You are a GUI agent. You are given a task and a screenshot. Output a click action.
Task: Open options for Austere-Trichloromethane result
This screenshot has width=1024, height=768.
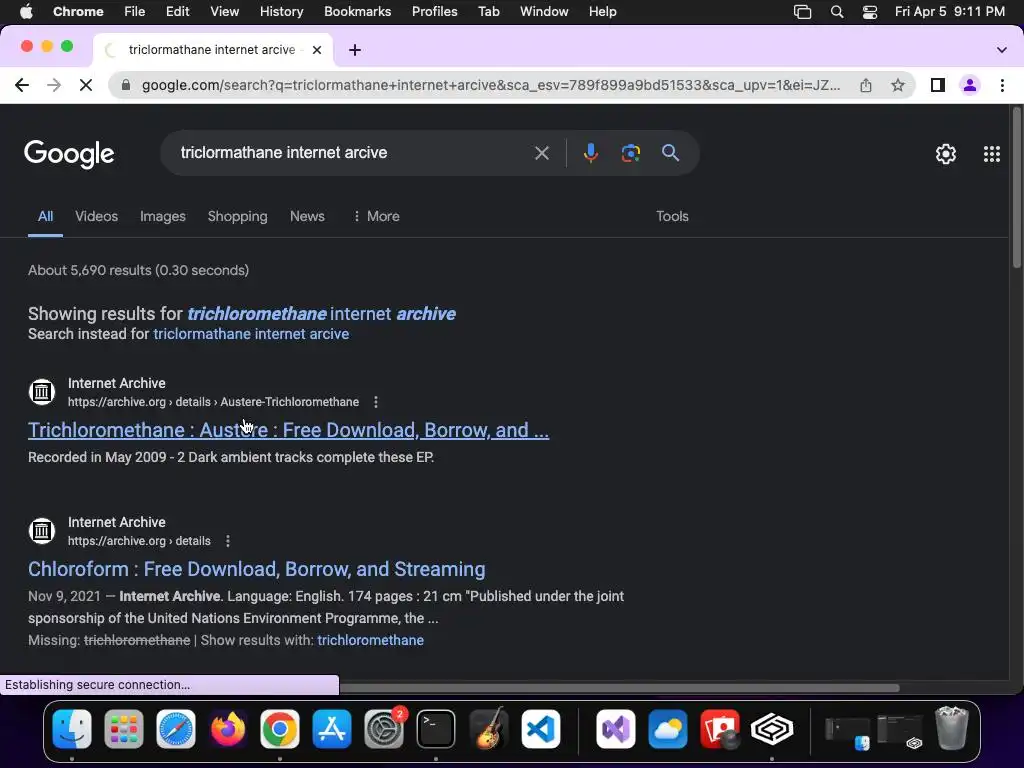[376, 402]
